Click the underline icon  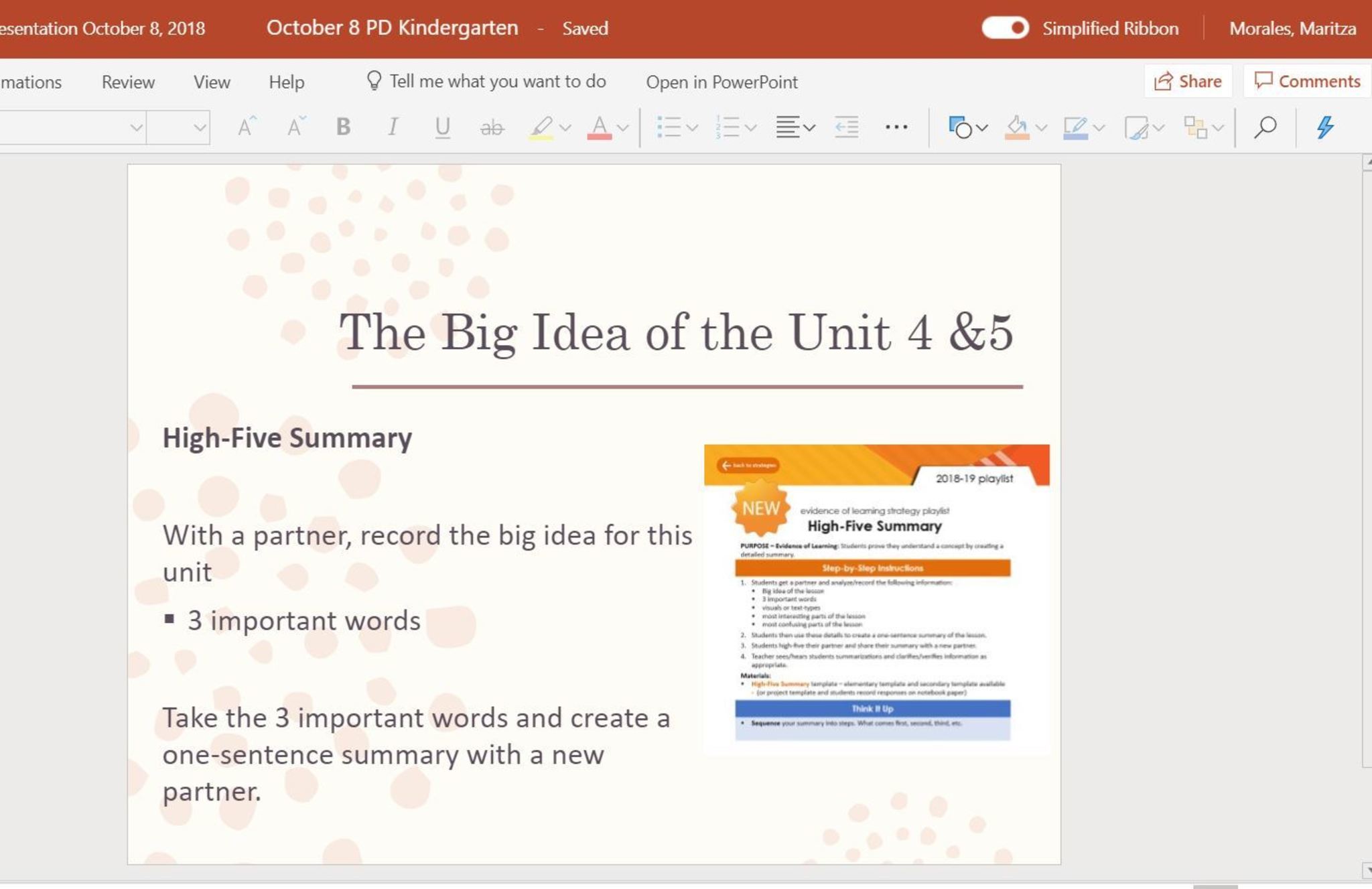pyautogui.click(x=442, y=127)
